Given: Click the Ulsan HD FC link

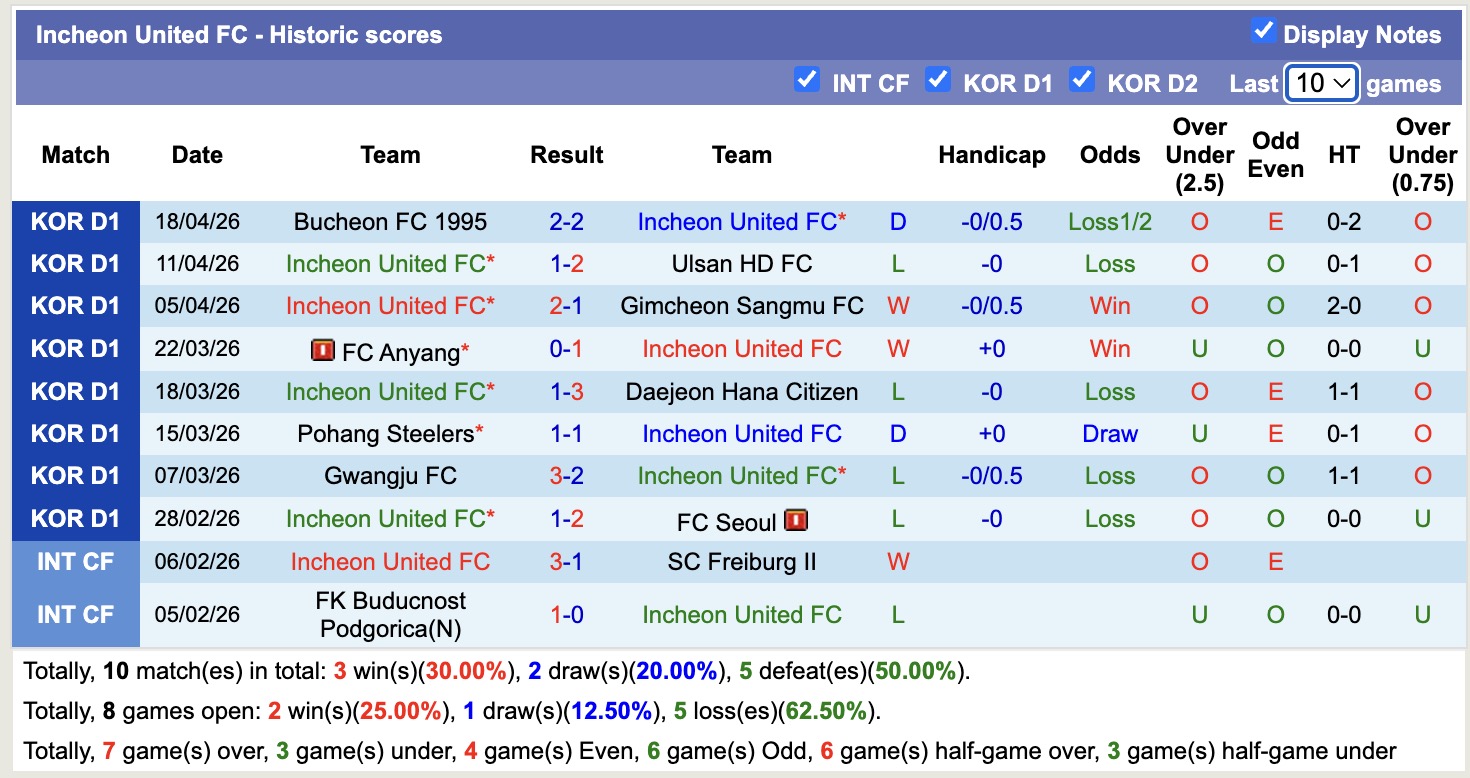Looking at the screenshot, I should tap(741, 263).
